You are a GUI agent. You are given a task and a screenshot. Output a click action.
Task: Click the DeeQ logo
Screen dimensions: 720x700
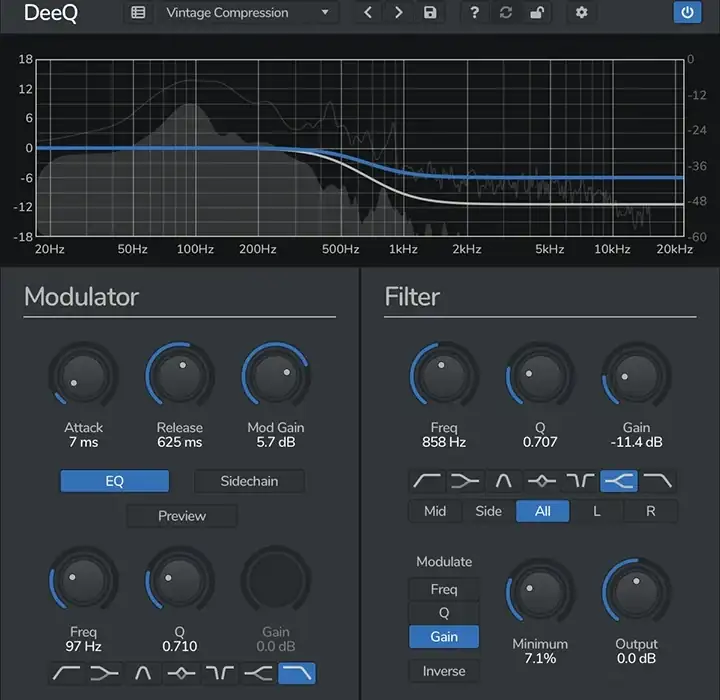(x=51, y=13)
